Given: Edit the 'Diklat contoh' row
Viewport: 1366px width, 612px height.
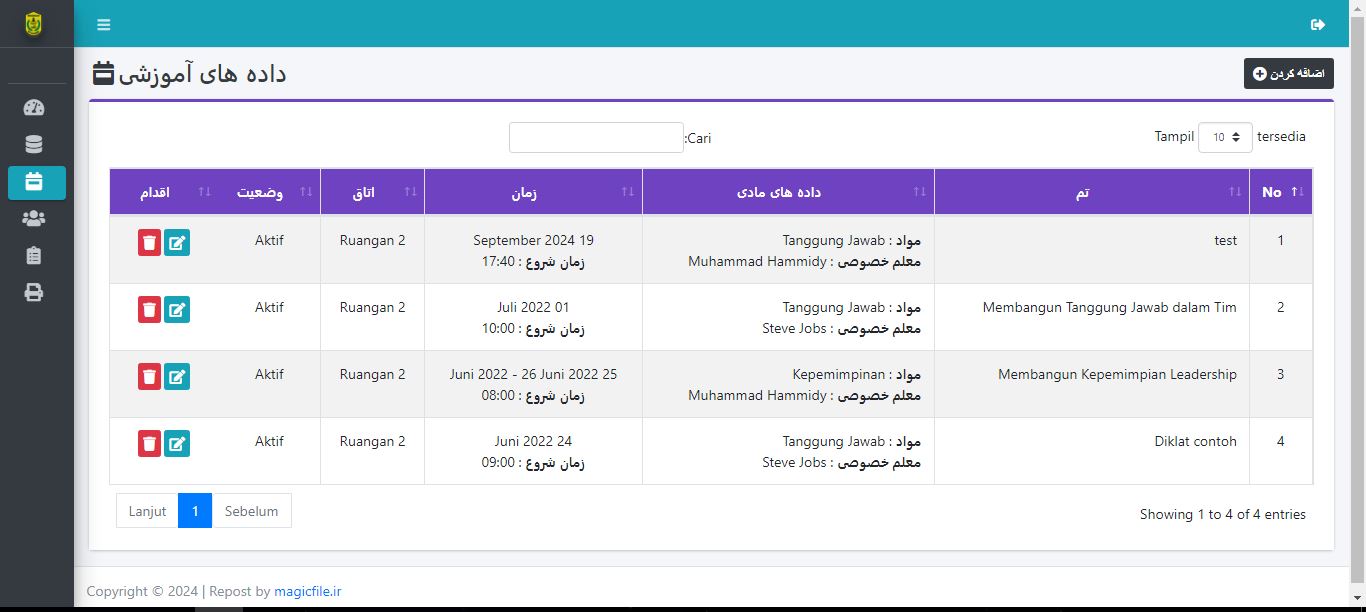Looking at the screenshot, I should pyautogui.click(x=177, y=444).
